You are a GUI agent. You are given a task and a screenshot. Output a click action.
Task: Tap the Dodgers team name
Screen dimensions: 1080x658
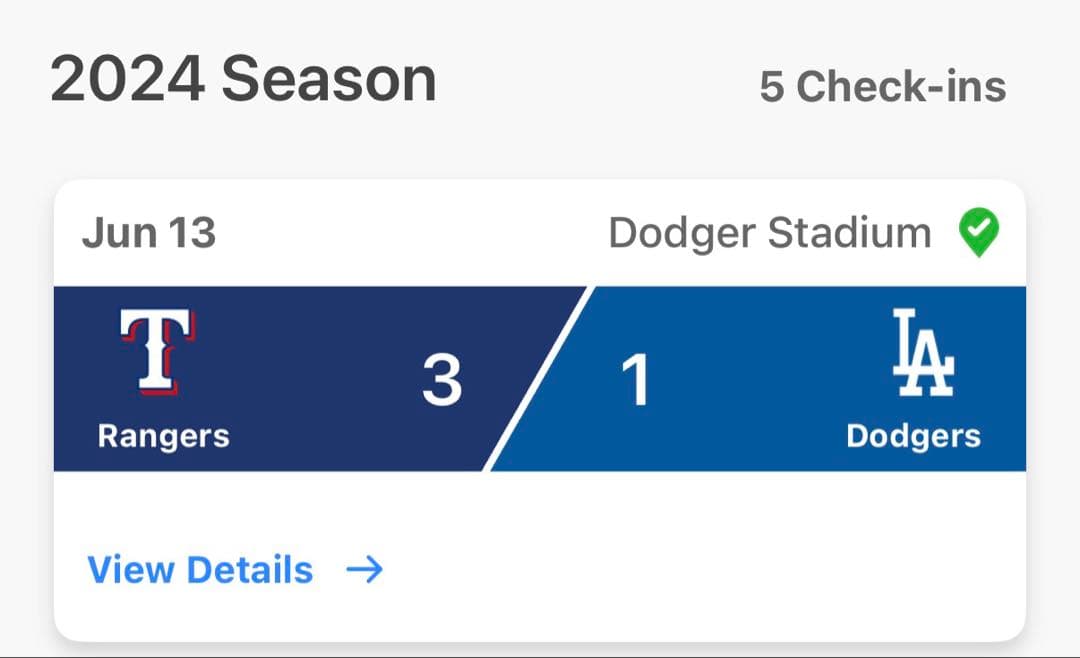913,436
